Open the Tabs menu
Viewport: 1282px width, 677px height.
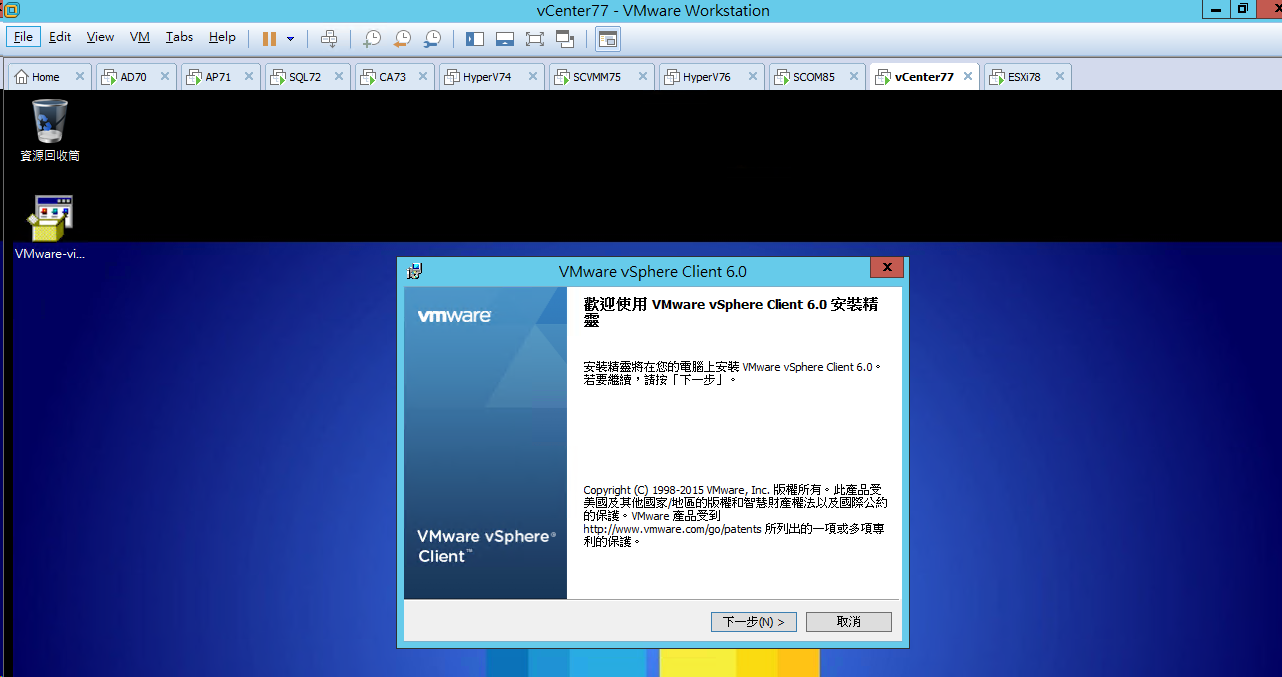pos(179,37)
